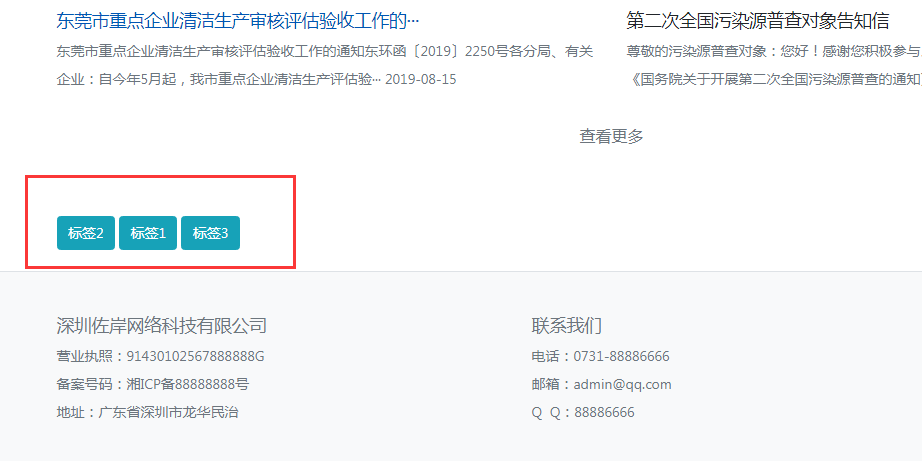Click the QQ number 88886666
Viewport: 922px width, 461px height.
point(604,412)
